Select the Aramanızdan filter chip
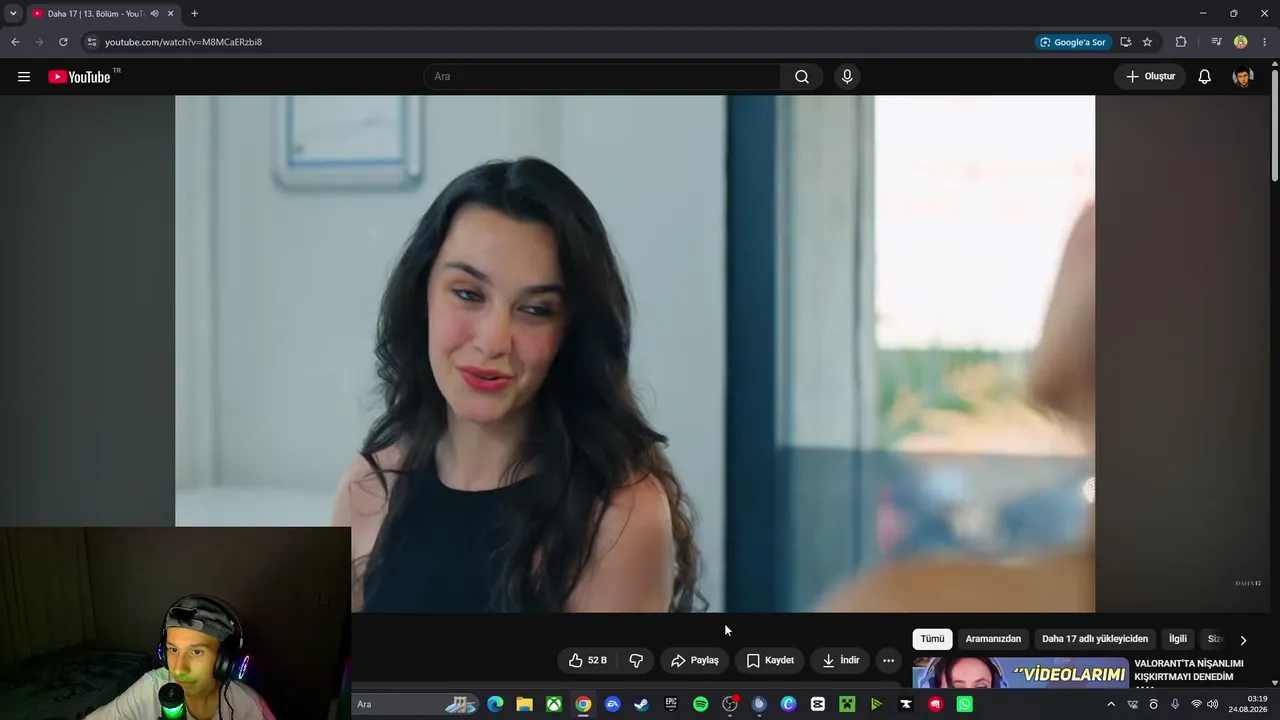1280x720 pixels. point(993,639)
